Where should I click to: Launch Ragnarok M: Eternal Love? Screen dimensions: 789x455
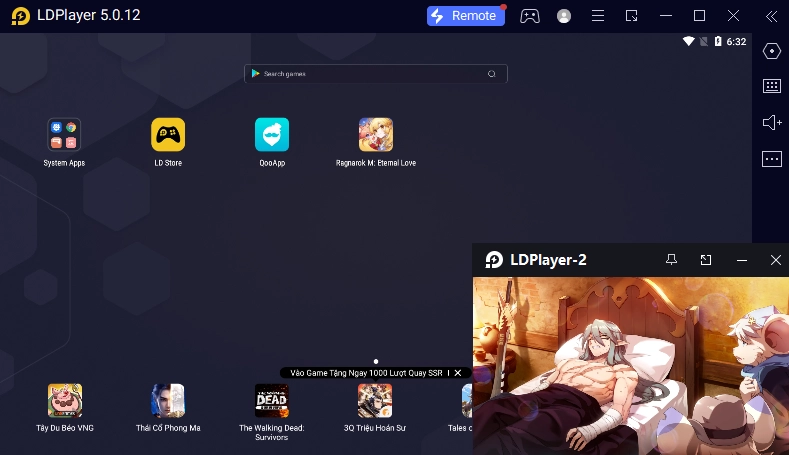(376, 135)
